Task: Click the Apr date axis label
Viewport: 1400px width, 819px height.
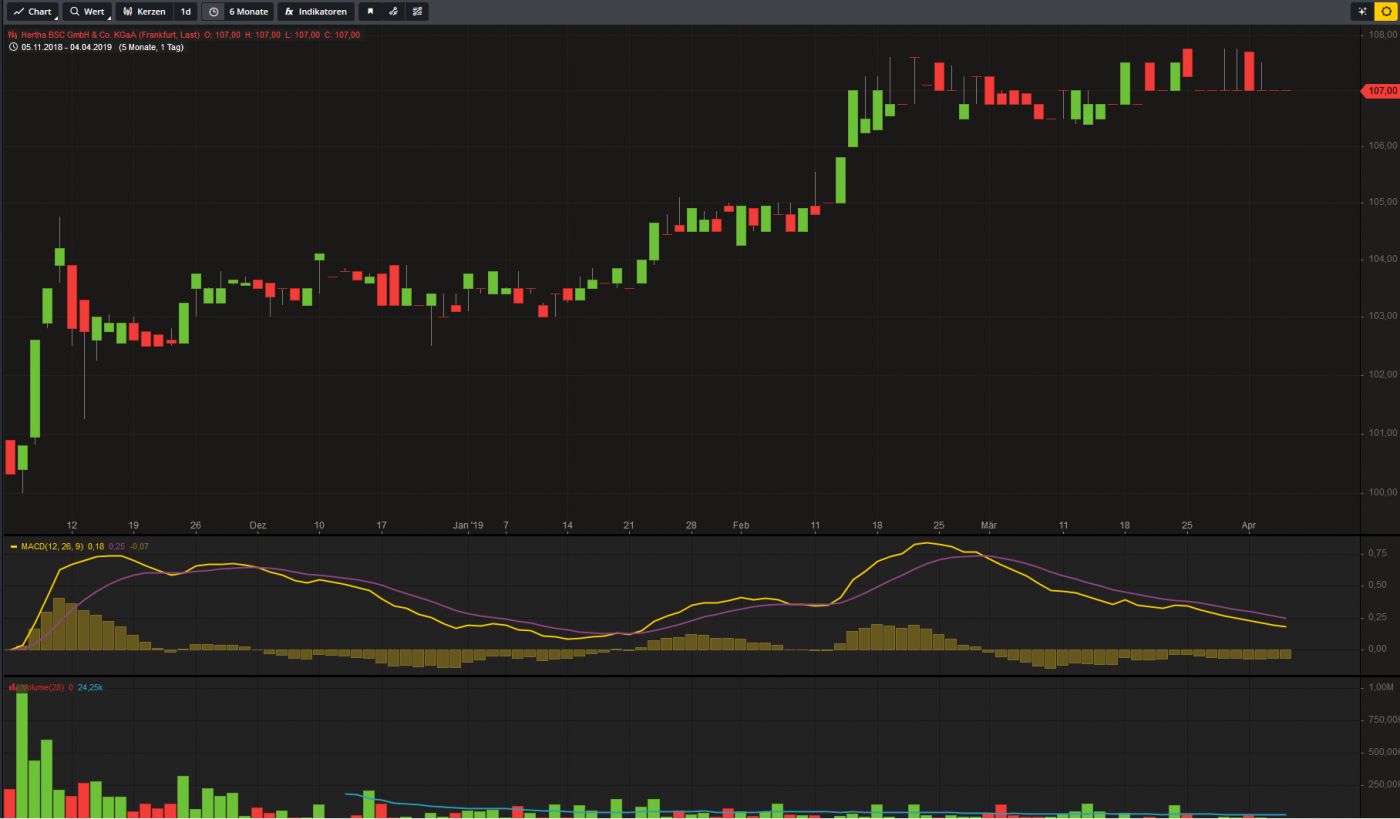Action: tap(1247, 525)
